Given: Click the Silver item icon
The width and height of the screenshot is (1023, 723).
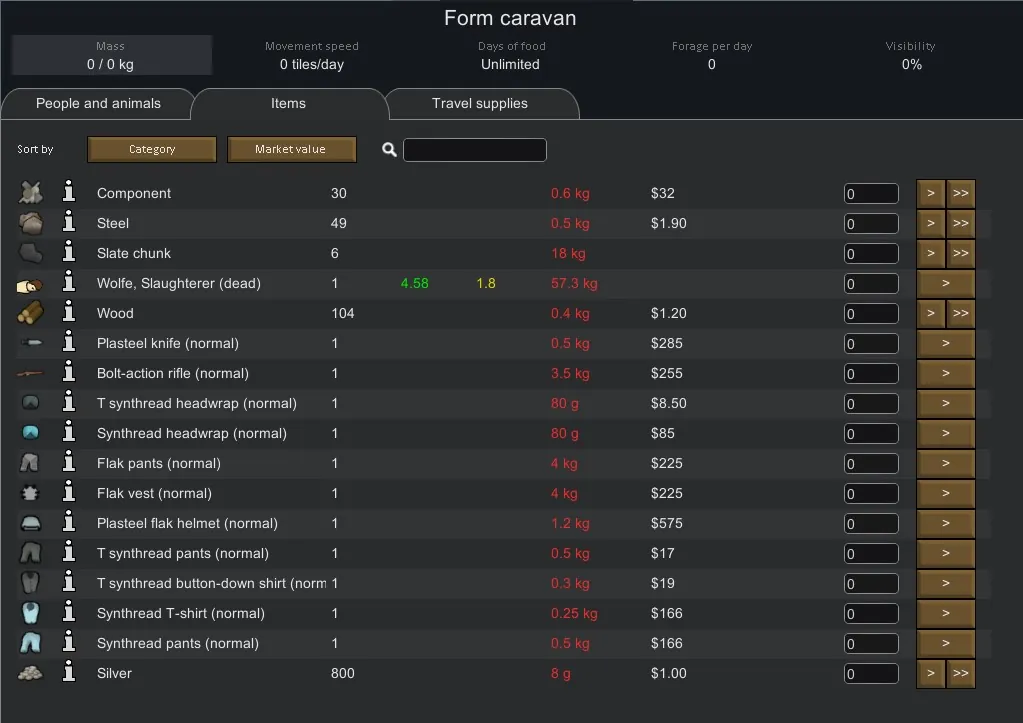Looking at the screenshot, I should [31, 673].
